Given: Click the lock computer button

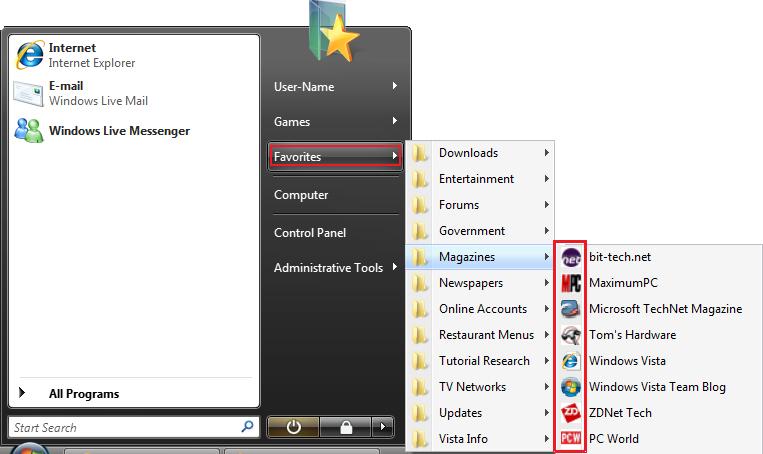Looking at the screenshot, I should click(345, 427).
